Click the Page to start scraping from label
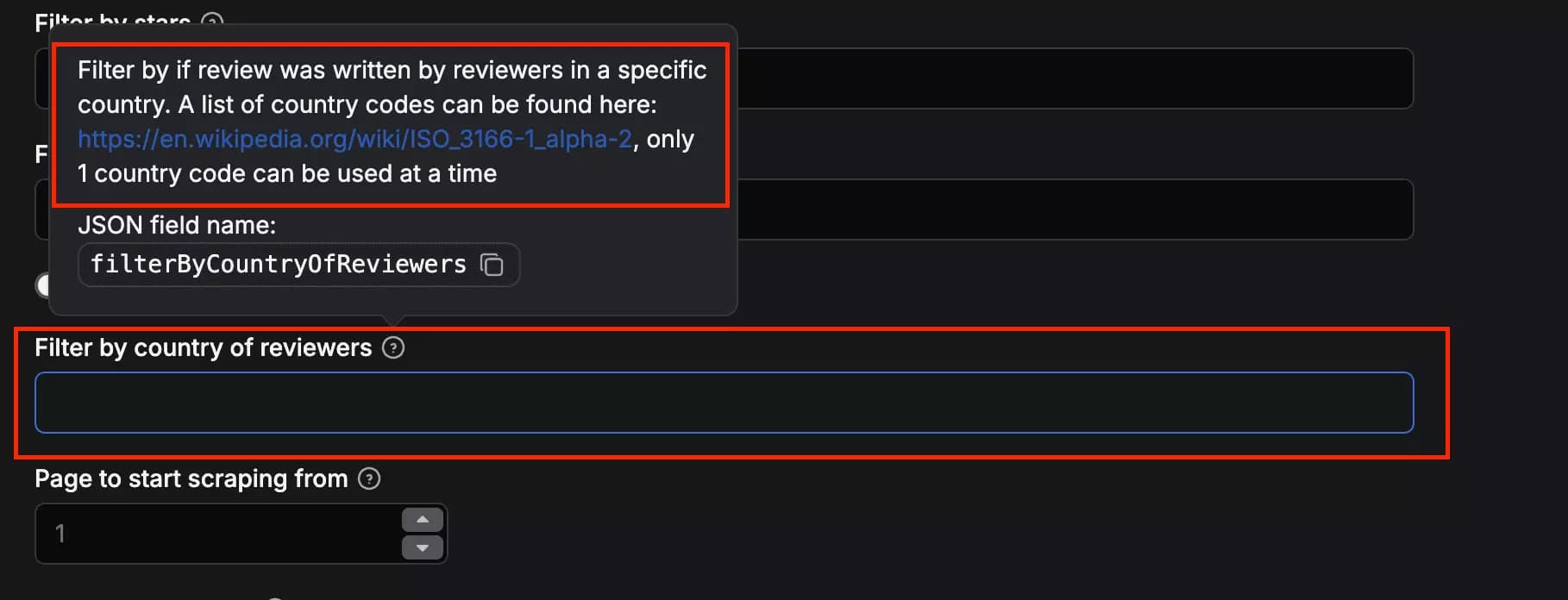This screenshot has width=1568, height=600. pyautogui.click(x=191, y=478)
